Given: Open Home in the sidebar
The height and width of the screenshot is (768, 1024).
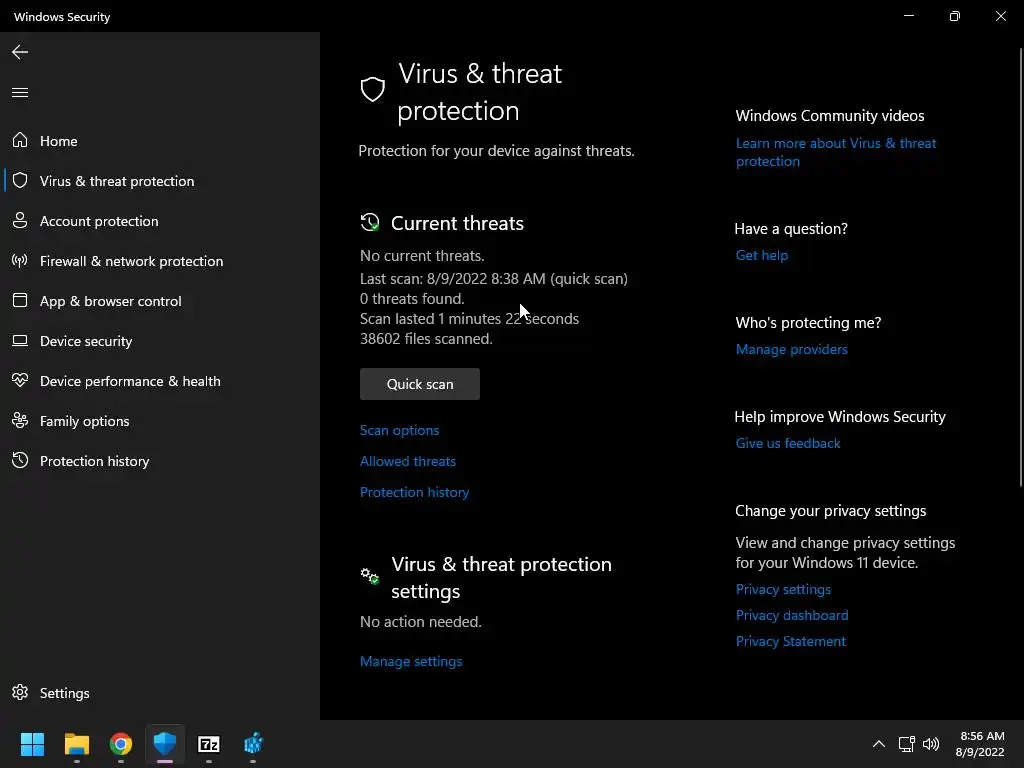Looking at the screenshot, I should (x=58, y=141).
